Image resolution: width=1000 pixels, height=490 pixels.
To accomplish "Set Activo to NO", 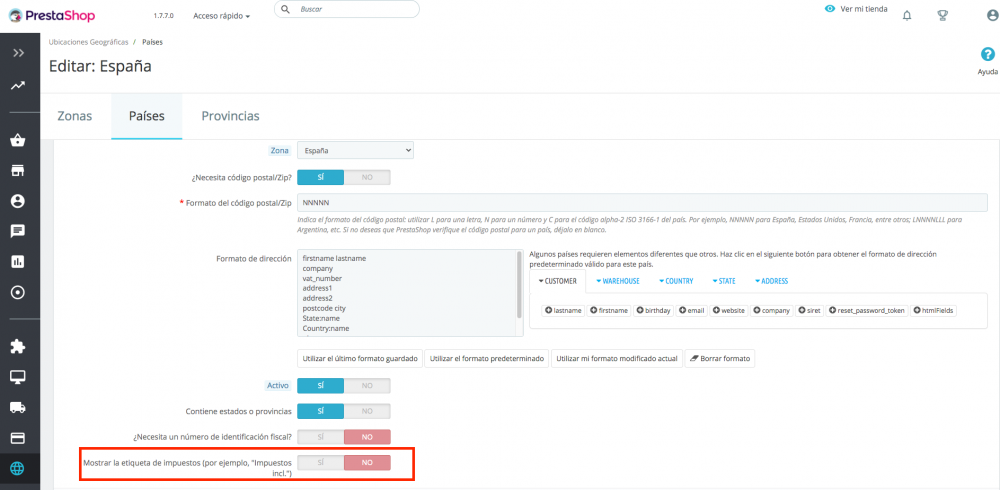I will click(367, 385).
